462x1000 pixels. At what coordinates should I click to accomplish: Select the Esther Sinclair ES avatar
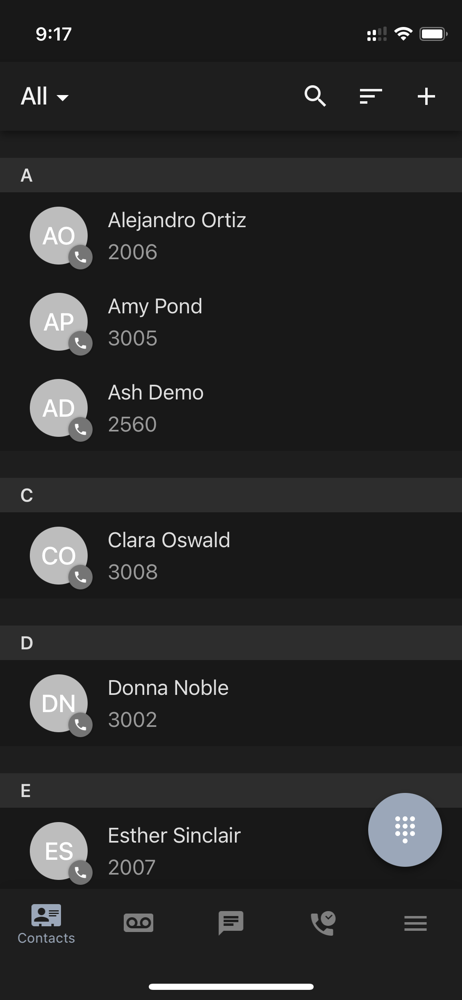[x=59, y=851]
